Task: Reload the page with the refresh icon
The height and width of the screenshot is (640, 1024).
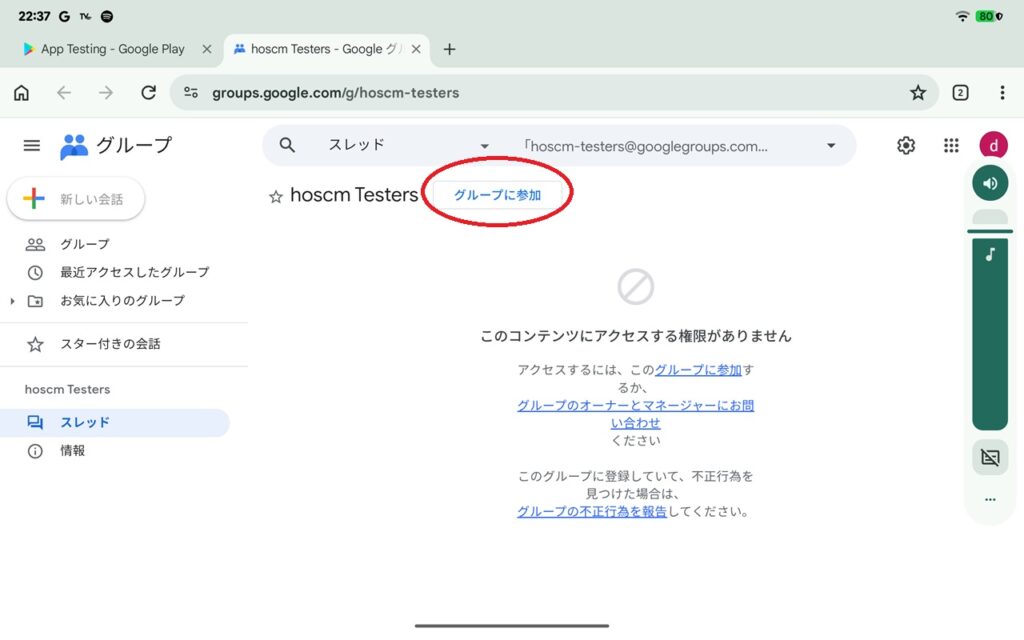Action: 148,92
